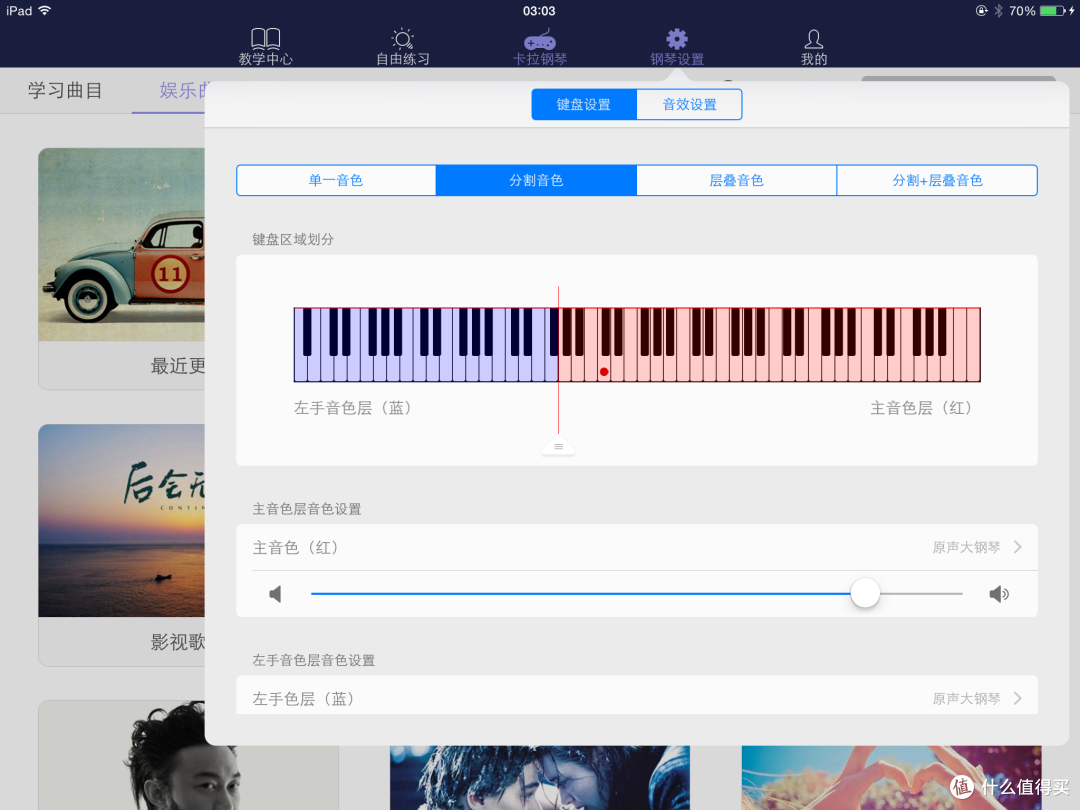Select 层叠音色 mode
This screenshot has height=810, width=1080.
point(736,180)
